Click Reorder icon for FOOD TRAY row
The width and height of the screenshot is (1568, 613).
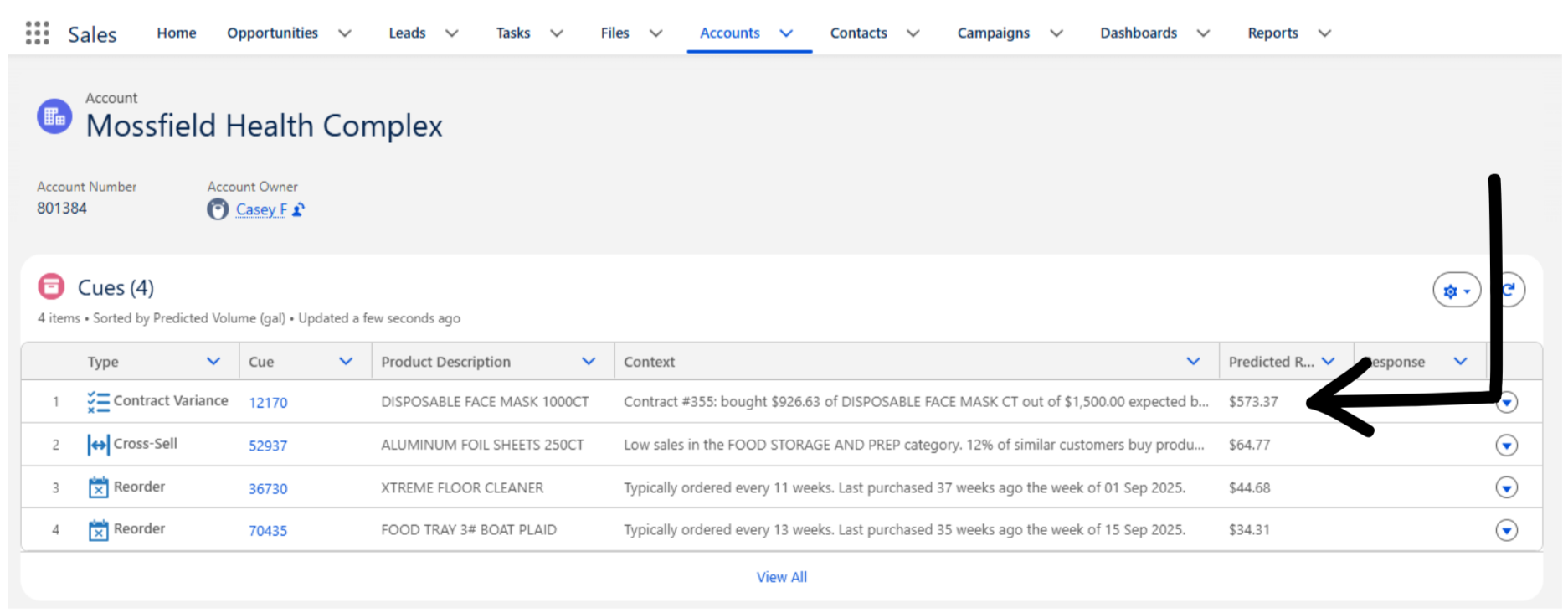click(98, 530)
